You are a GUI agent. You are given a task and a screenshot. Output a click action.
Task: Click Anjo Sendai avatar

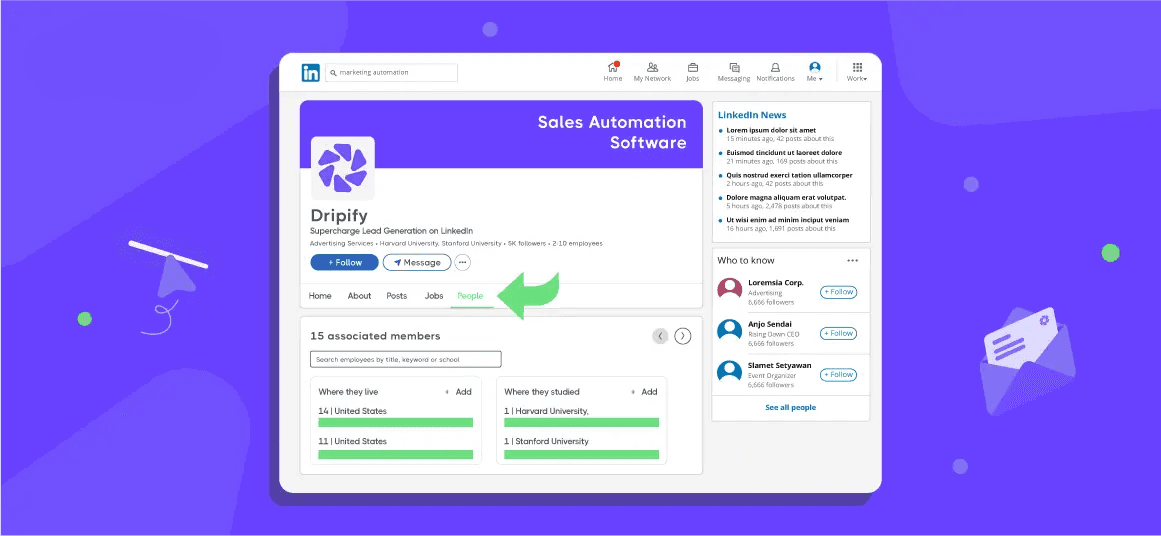point(729,331)
